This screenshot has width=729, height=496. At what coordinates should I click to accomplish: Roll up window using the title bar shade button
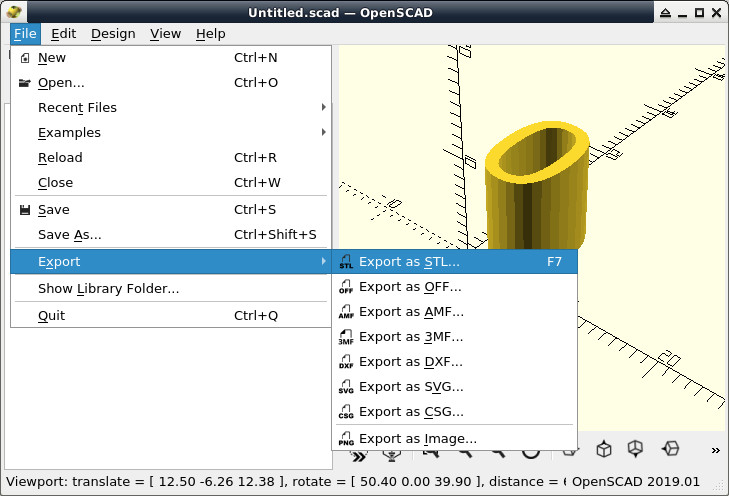[665, 13]
